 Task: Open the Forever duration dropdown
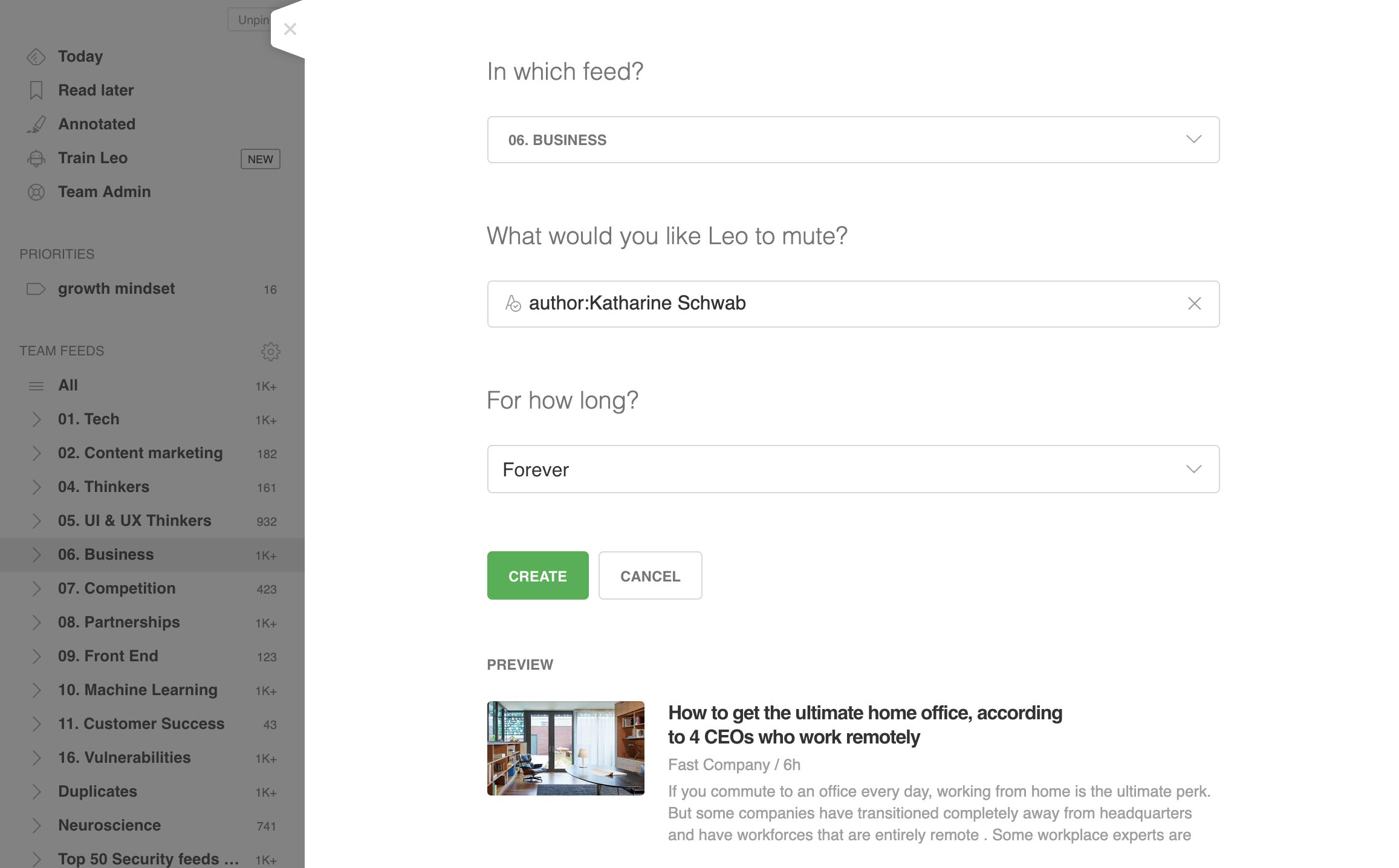(x=853, y=469)
